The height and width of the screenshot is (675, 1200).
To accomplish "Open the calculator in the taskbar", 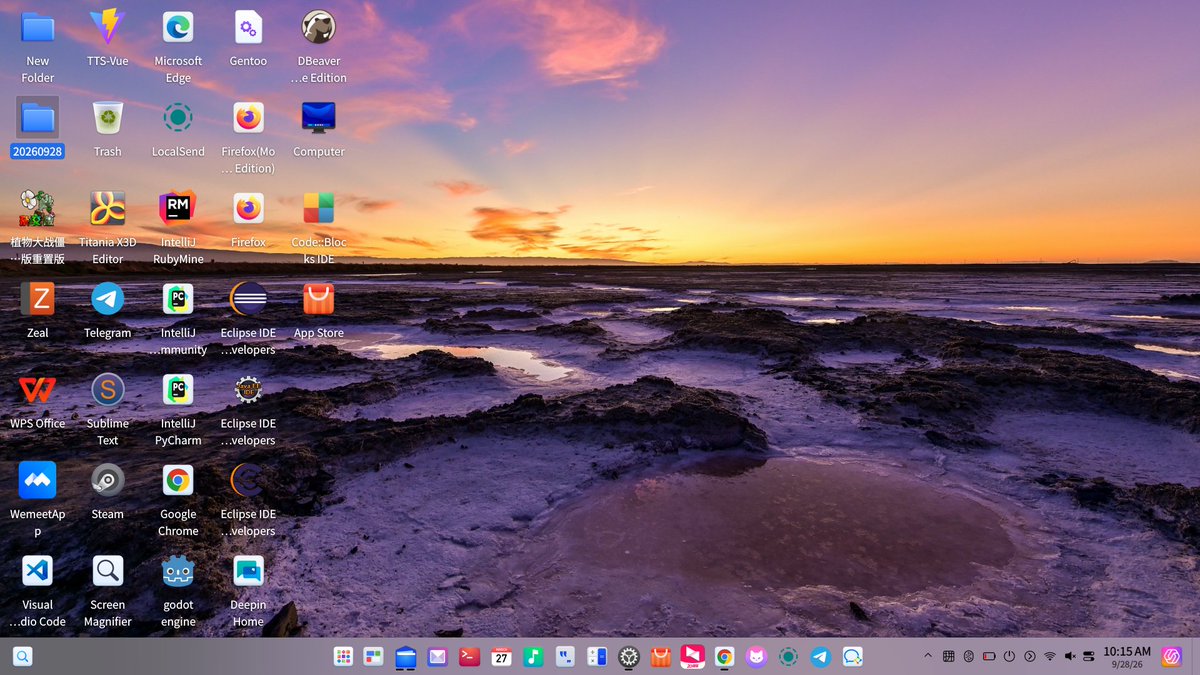I will pos(597,657).
